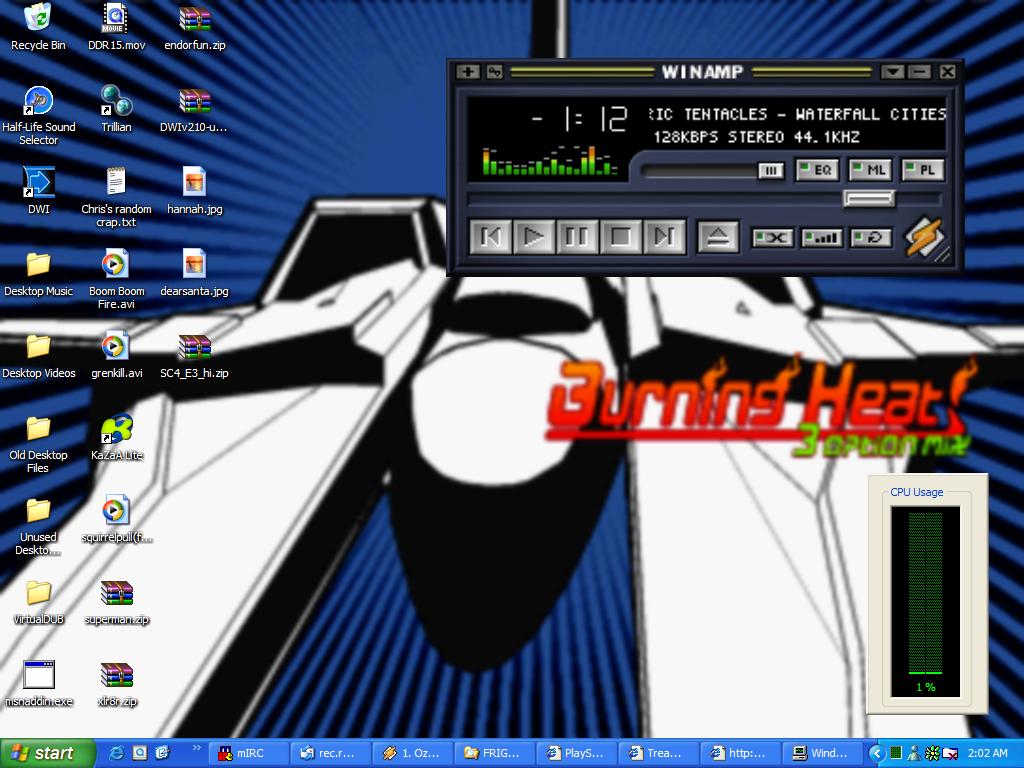Click the Winamp lightning bolt logo

(x=924, y=236)
